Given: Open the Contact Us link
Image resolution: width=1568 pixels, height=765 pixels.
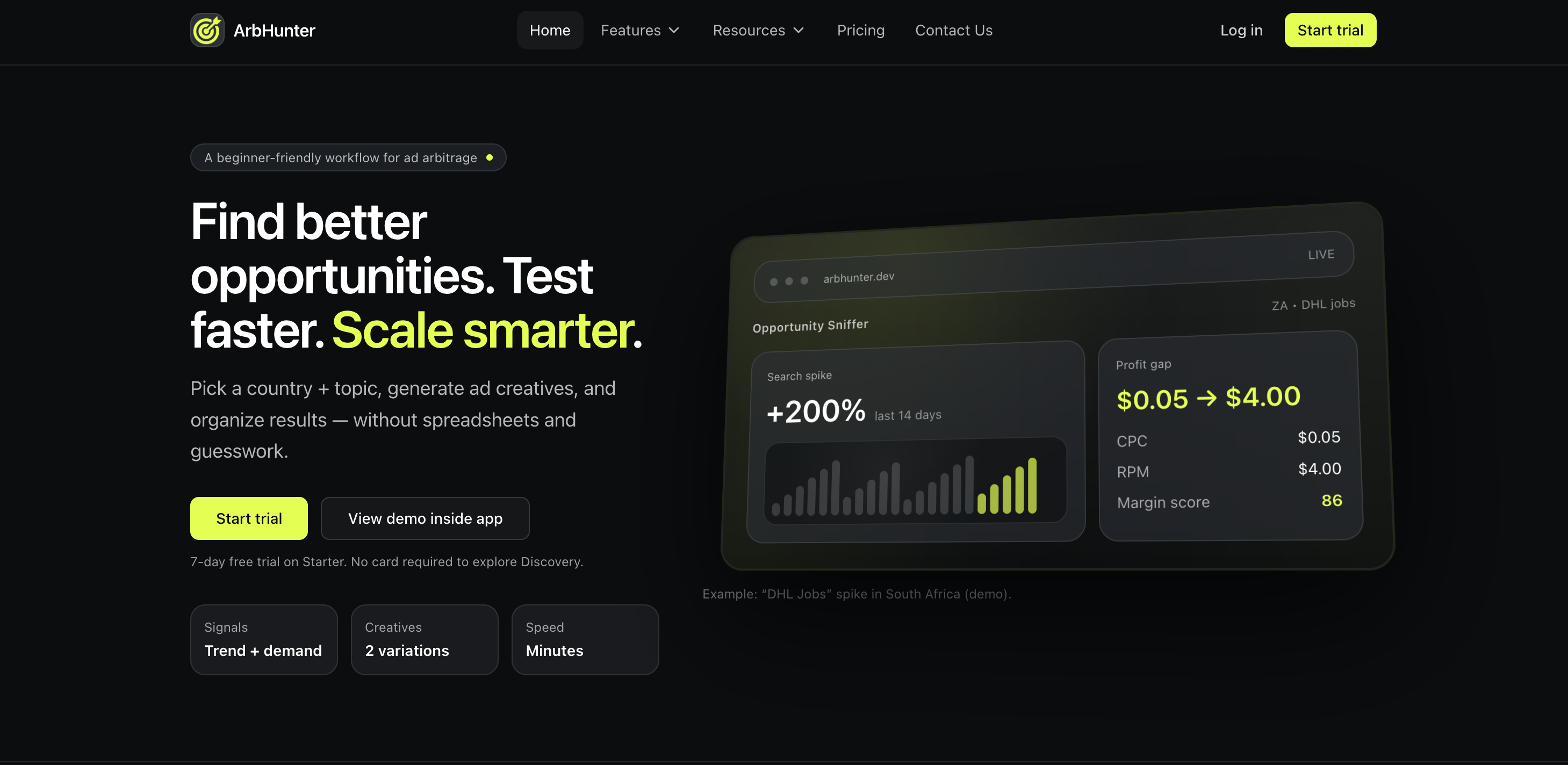Looking at the screenshot, I should coord(953,31).
